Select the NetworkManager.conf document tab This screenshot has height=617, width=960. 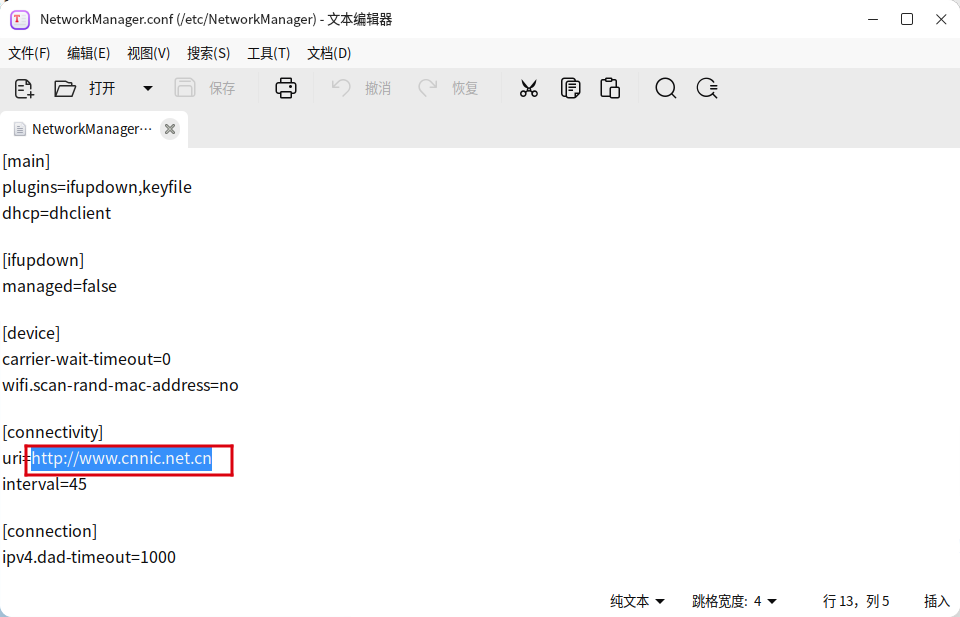click(85, 129)
